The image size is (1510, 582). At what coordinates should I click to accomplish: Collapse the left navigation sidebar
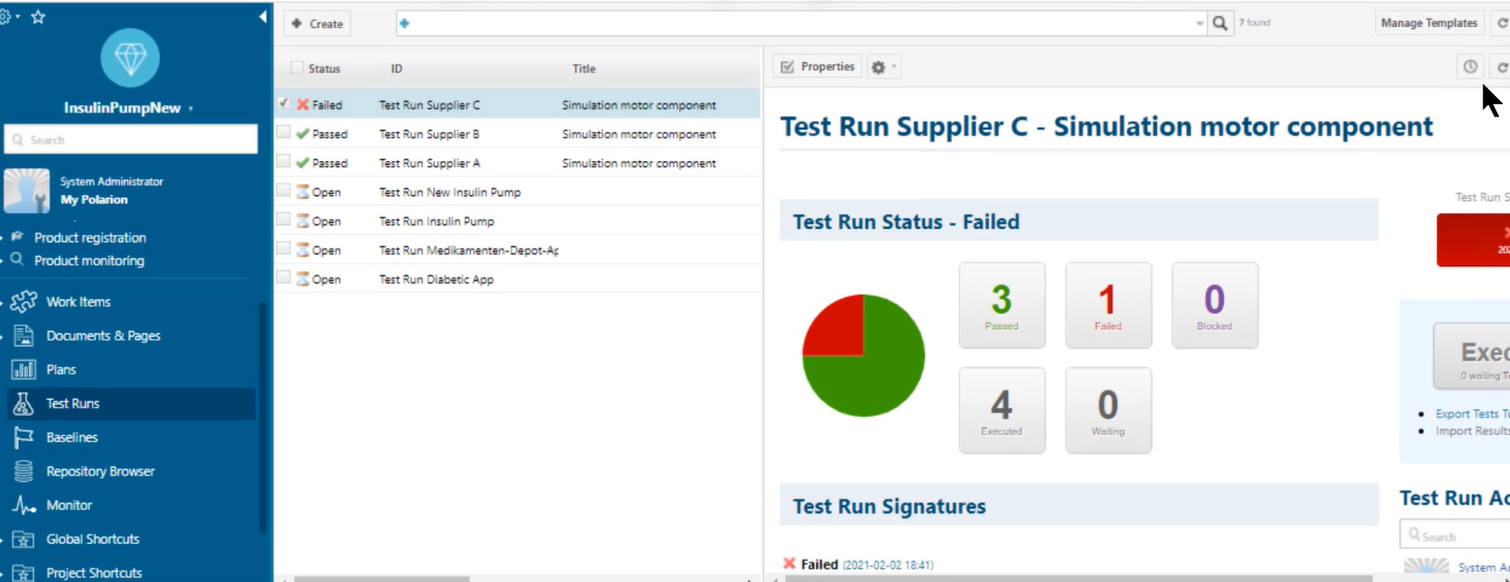coord(262,17)
